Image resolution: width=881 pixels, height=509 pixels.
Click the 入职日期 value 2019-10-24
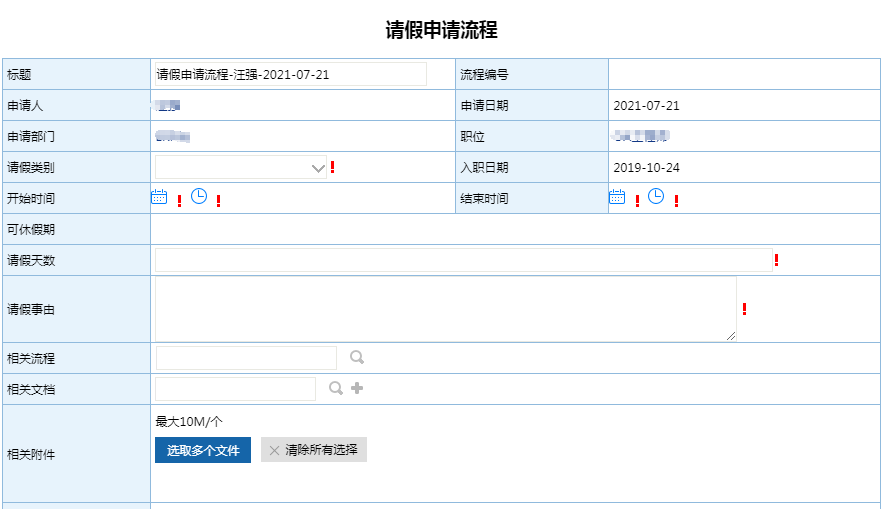[646, 167]
